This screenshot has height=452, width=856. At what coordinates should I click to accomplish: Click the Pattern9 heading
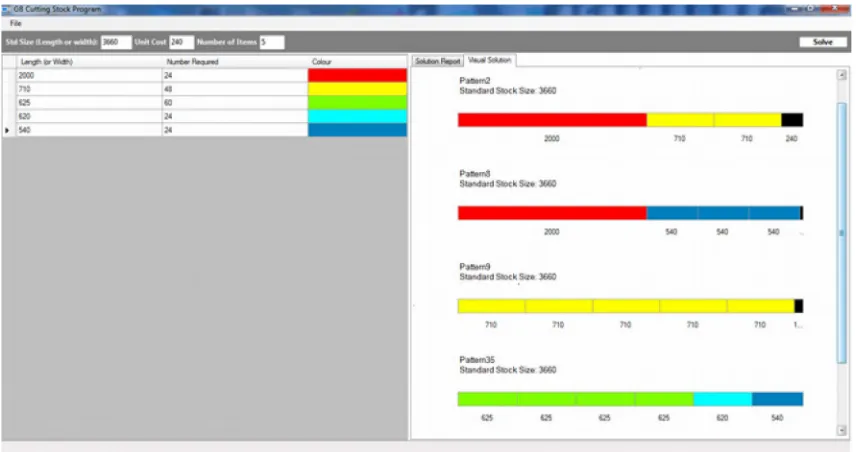coord(474,267)
